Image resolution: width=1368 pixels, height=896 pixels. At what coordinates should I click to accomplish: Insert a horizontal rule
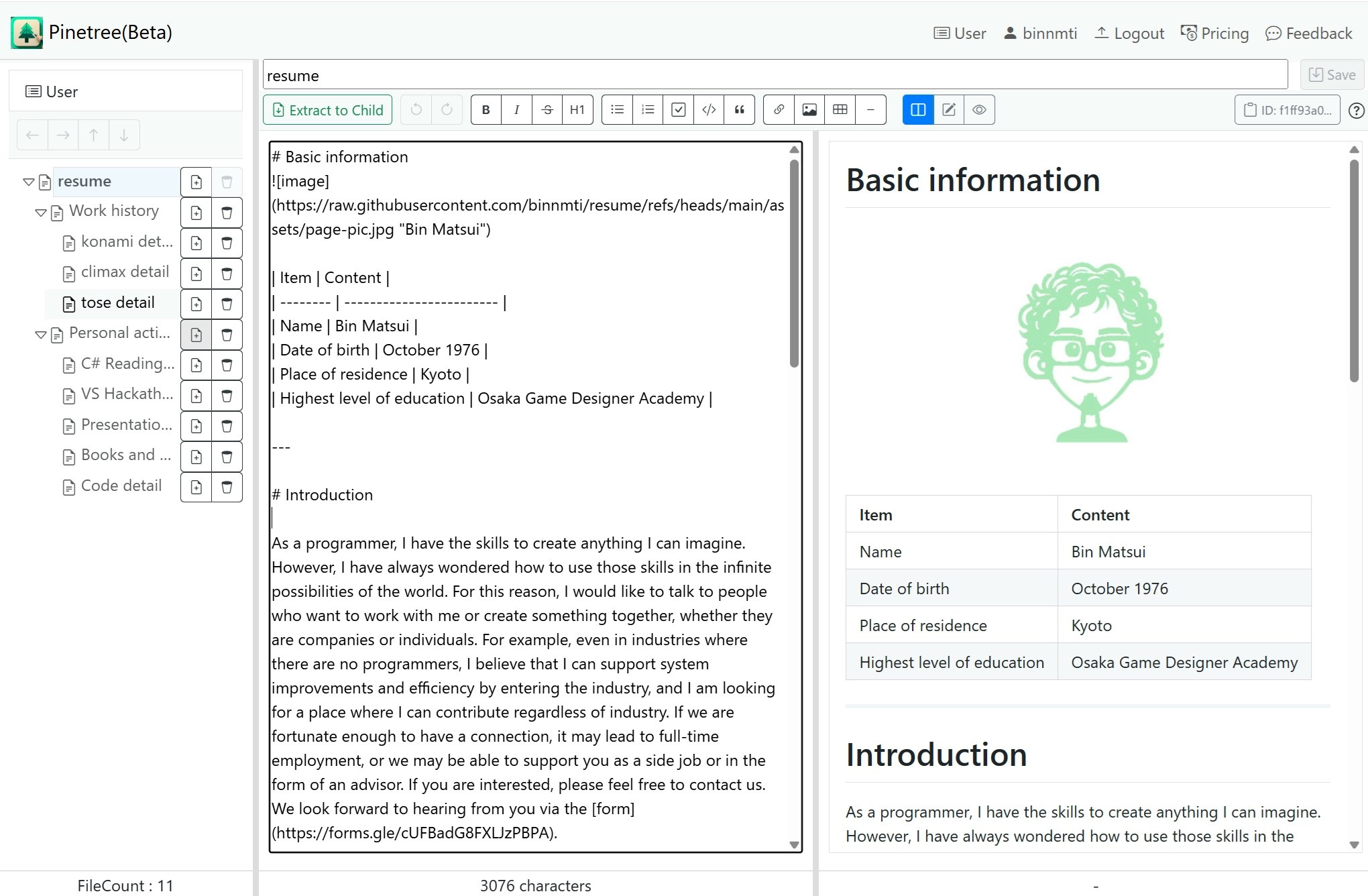870,109
